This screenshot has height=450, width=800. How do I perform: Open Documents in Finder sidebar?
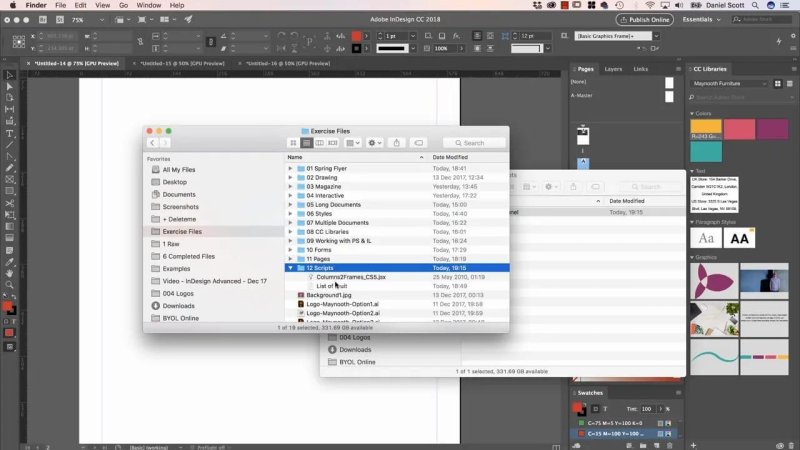179,194
